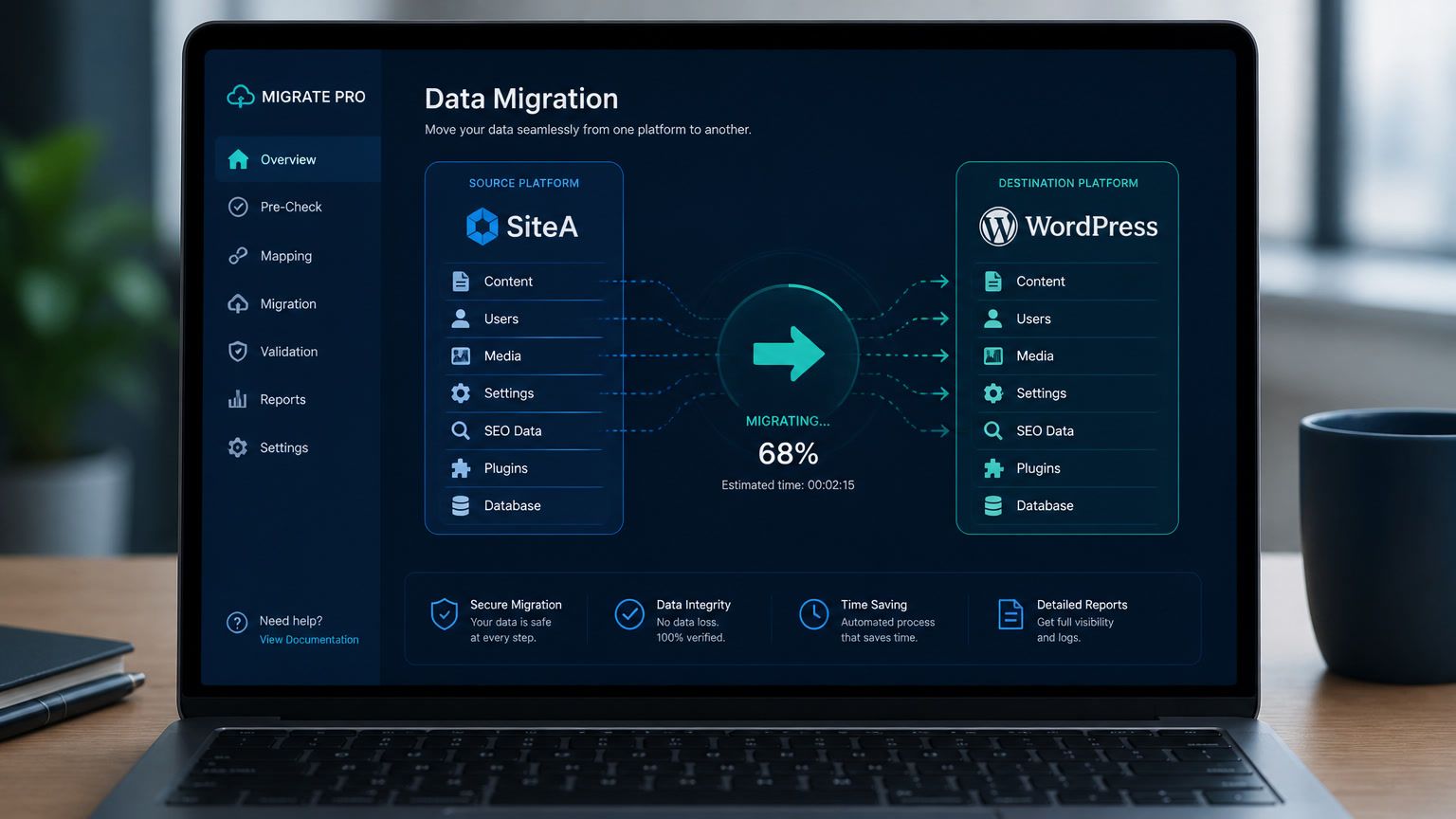The width and height of the screenshot is (1456, 819).
Task: Click the destination Users person icon
Action: 993,318
